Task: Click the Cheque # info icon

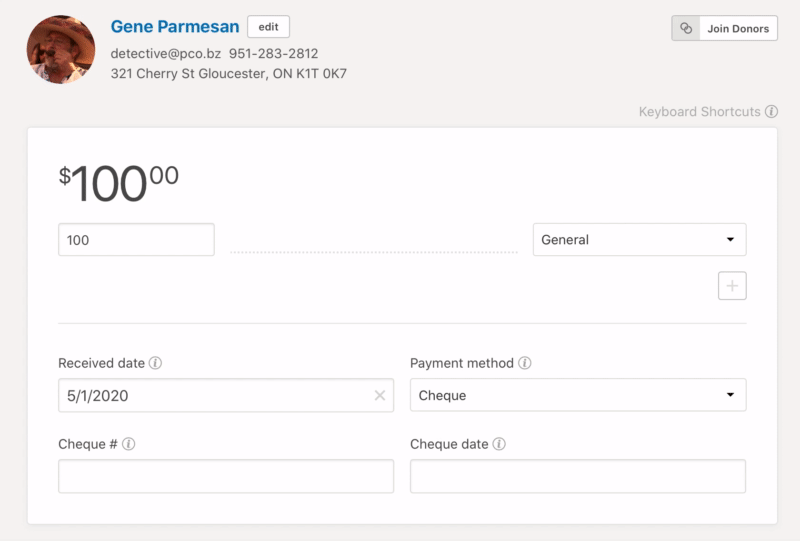Action: [129, 444]
